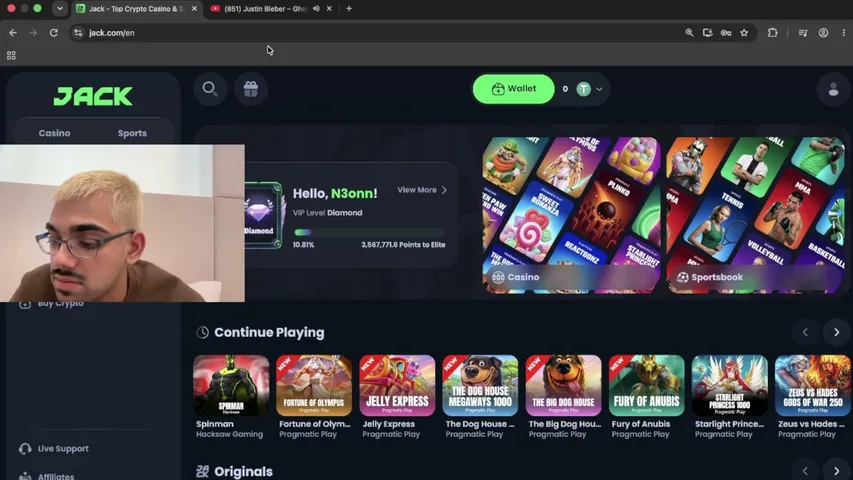Click the Continue Playing clock icon
Viewport: 853px width, 480px height.
(x=202, y=333)
